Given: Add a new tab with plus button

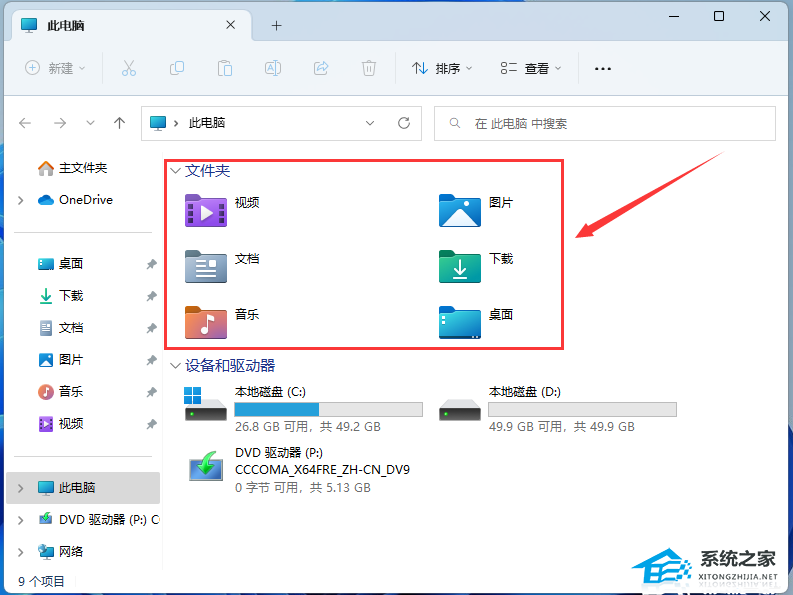Looking at the screenshot, I should [276, 25].
